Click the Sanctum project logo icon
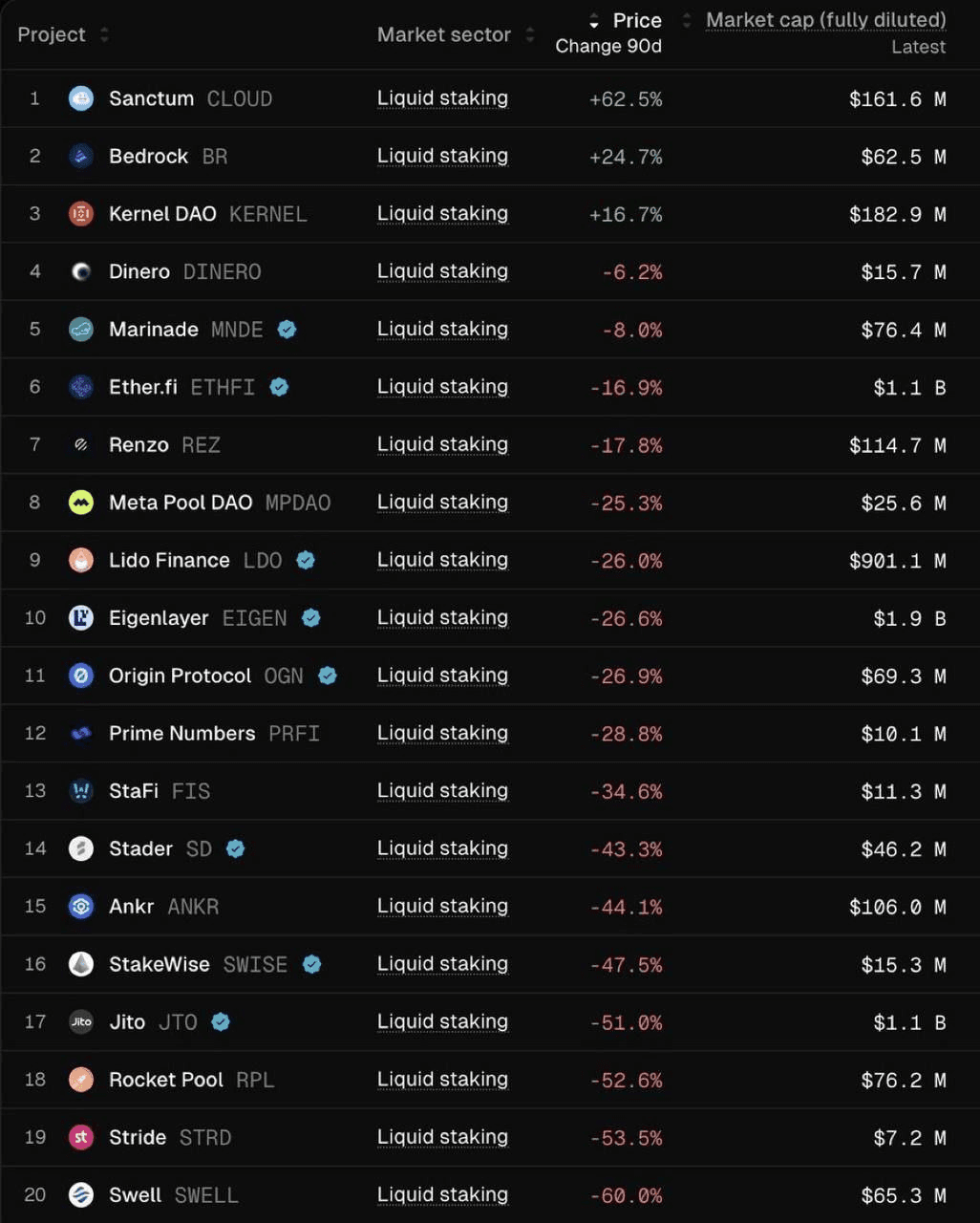The width and height of the screenshot is (980, 1223). click(81, 98)
